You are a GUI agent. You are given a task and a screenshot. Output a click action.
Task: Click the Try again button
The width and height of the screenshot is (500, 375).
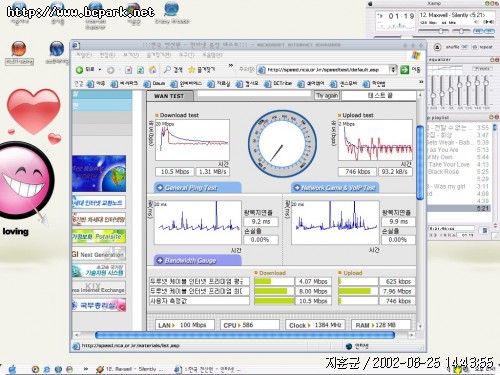[327, 96]
